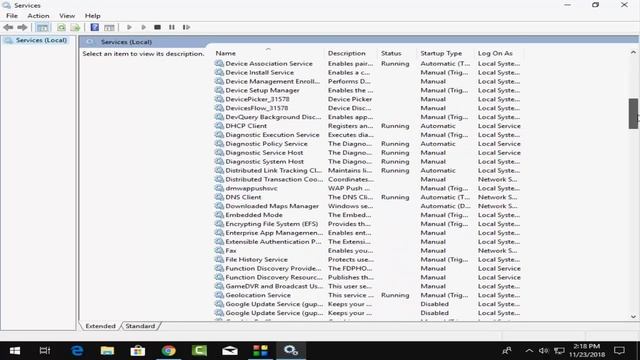
Task: Open the taskbar clock showing 2:18 PM
Action: [x=587, y=351]
